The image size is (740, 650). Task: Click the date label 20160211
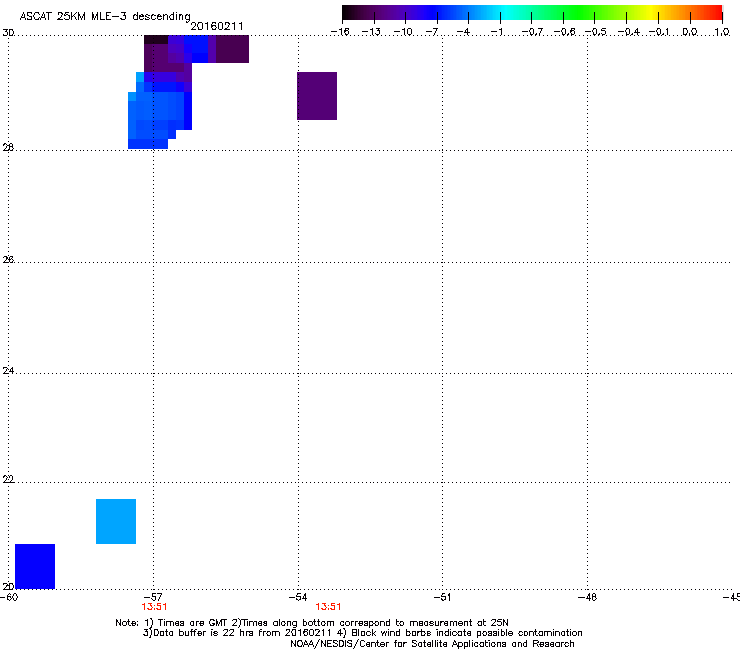tap(217, 26)
